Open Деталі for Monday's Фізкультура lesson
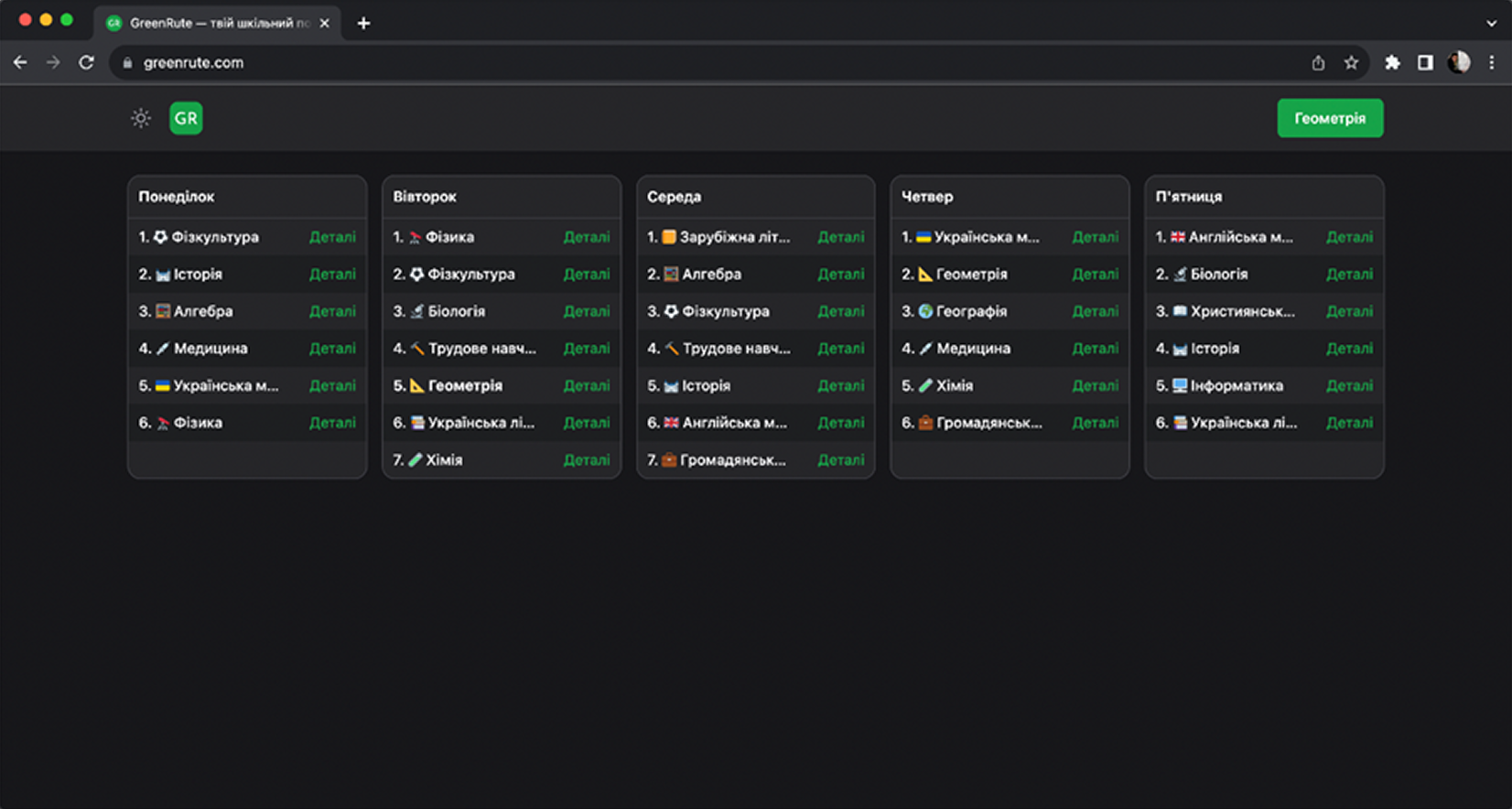Screen dimensions: 1512x809 [332, 237]
